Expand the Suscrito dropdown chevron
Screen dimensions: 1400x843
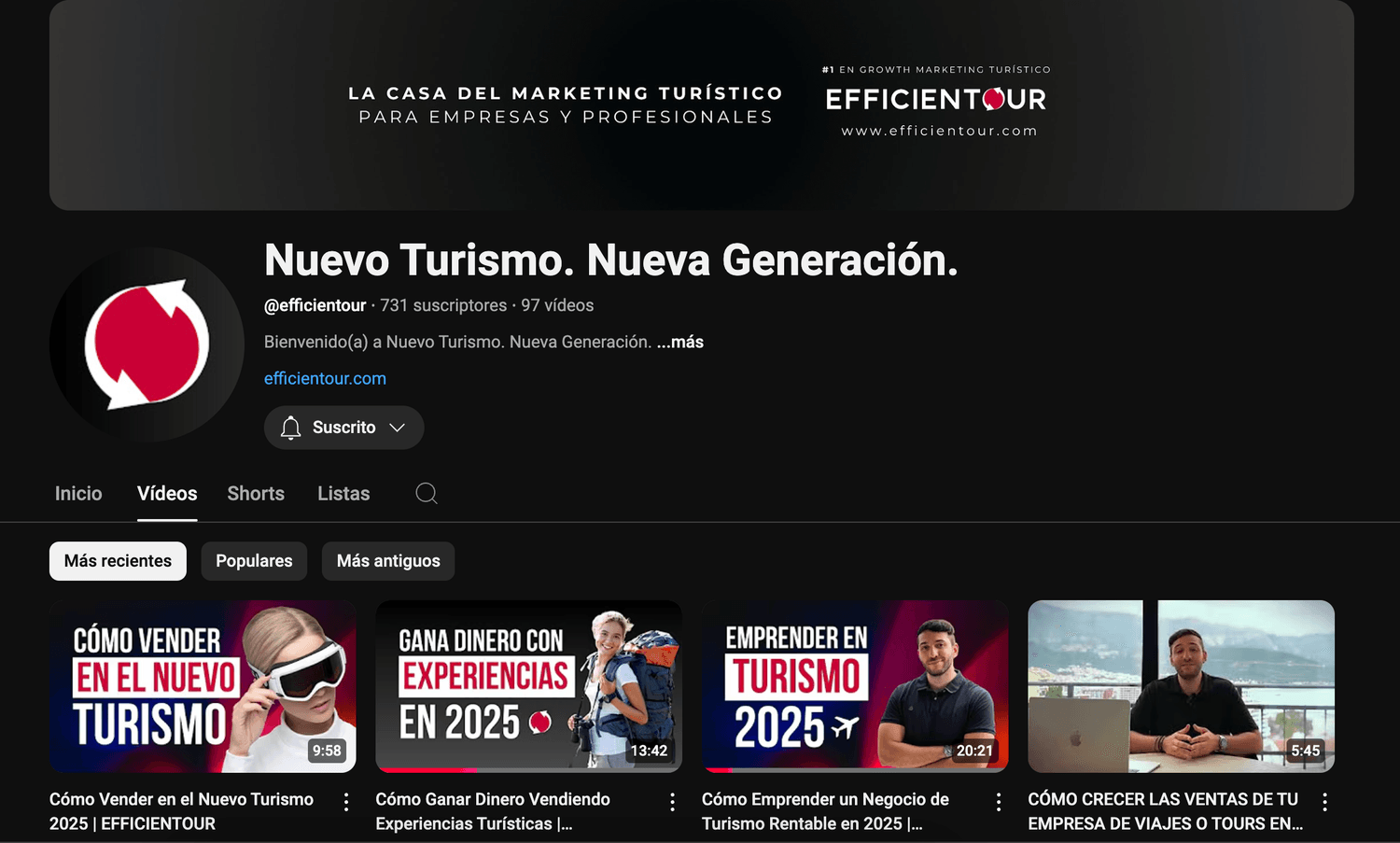[x=398, y=428]
